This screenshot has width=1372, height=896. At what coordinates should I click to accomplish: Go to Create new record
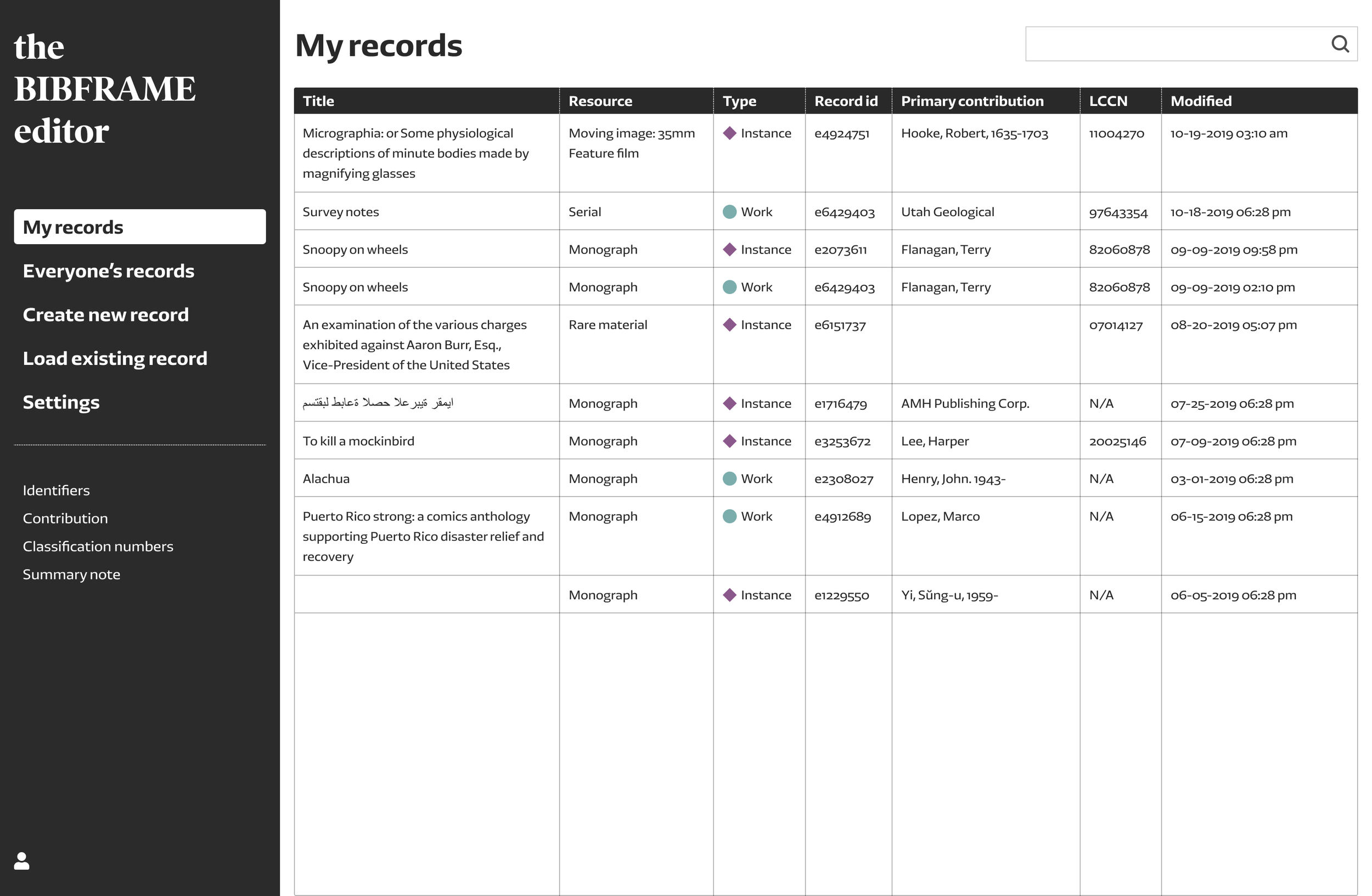coord(105,315)
